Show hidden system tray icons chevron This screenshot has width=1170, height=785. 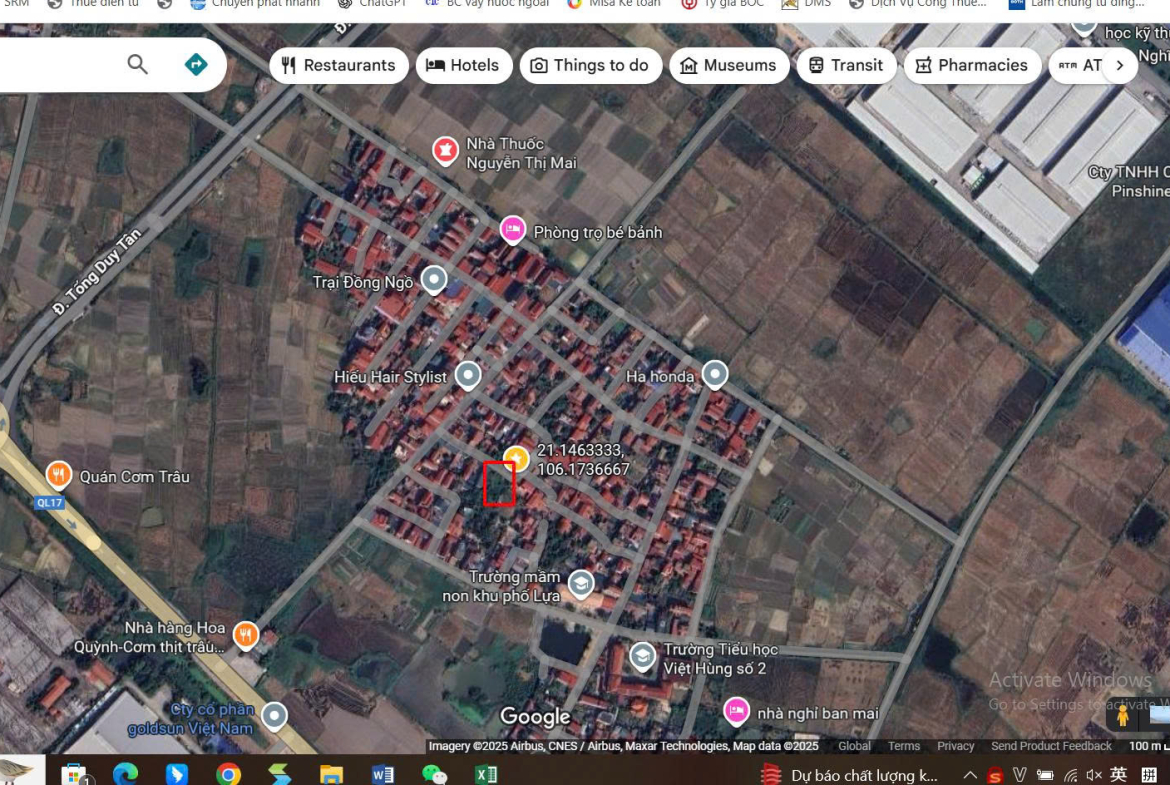pos(970,775)
